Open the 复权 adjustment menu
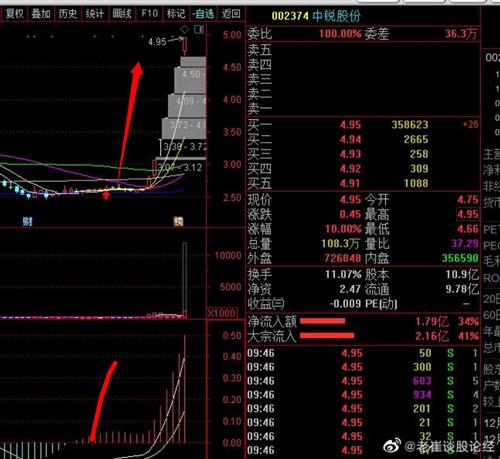Screen dimensions: 500x459 pos(14,14)
